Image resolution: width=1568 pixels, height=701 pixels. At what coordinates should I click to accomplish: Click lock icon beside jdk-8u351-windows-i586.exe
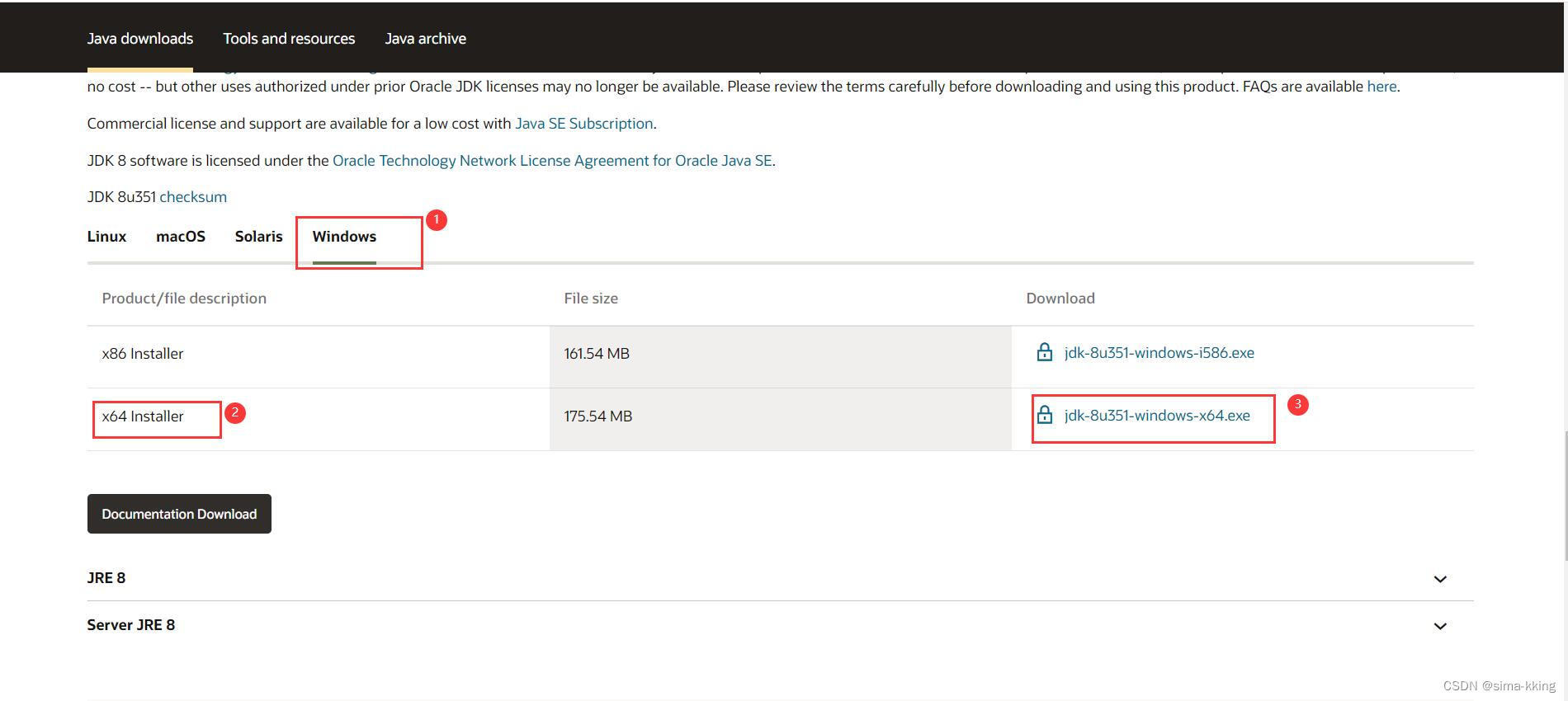1044,352
